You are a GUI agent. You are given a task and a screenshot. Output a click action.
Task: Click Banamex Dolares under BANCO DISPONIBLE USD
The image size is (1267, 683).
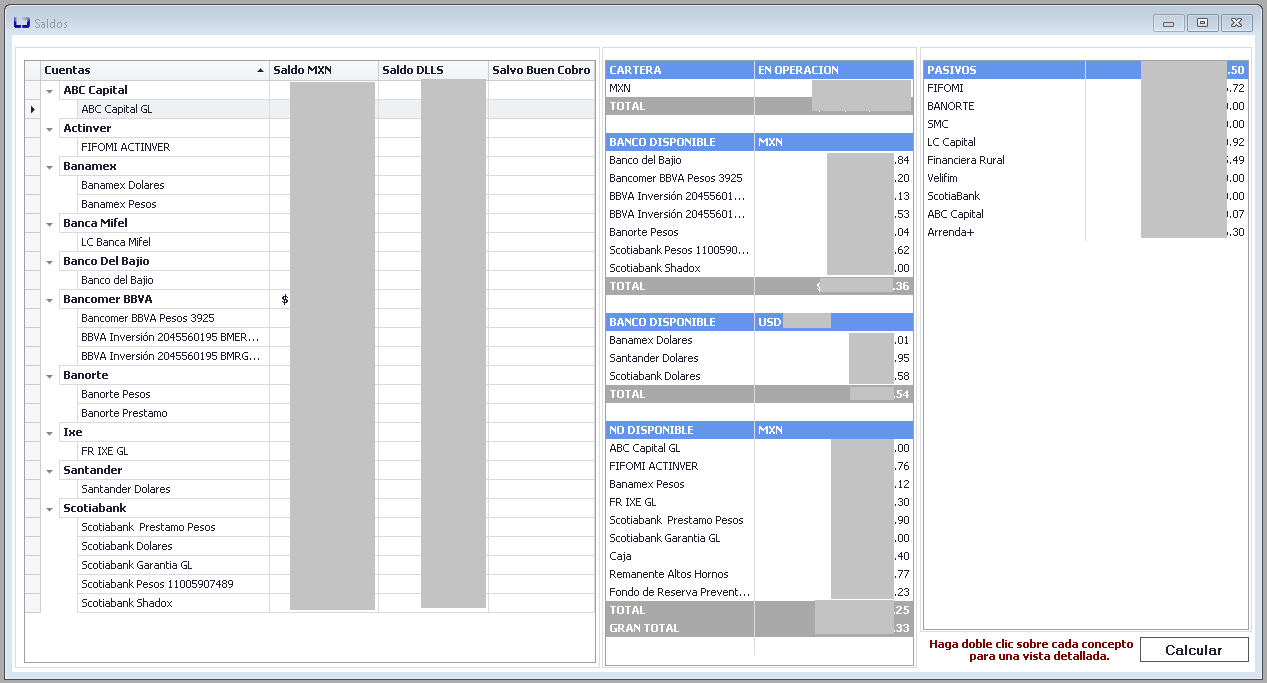tap(759, 340)
